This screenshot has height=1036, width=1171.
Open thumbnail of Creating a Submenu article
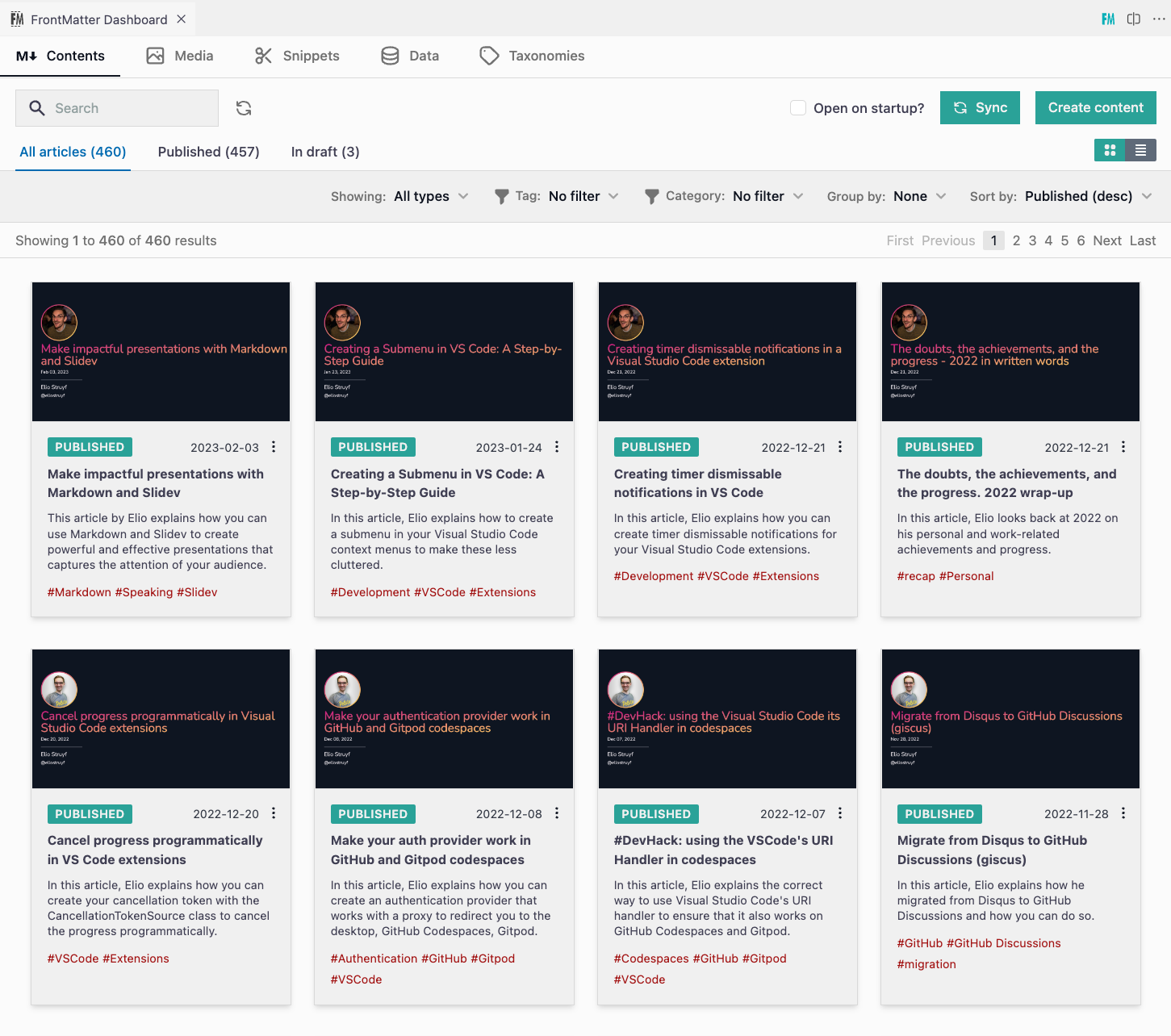[444, 352]
